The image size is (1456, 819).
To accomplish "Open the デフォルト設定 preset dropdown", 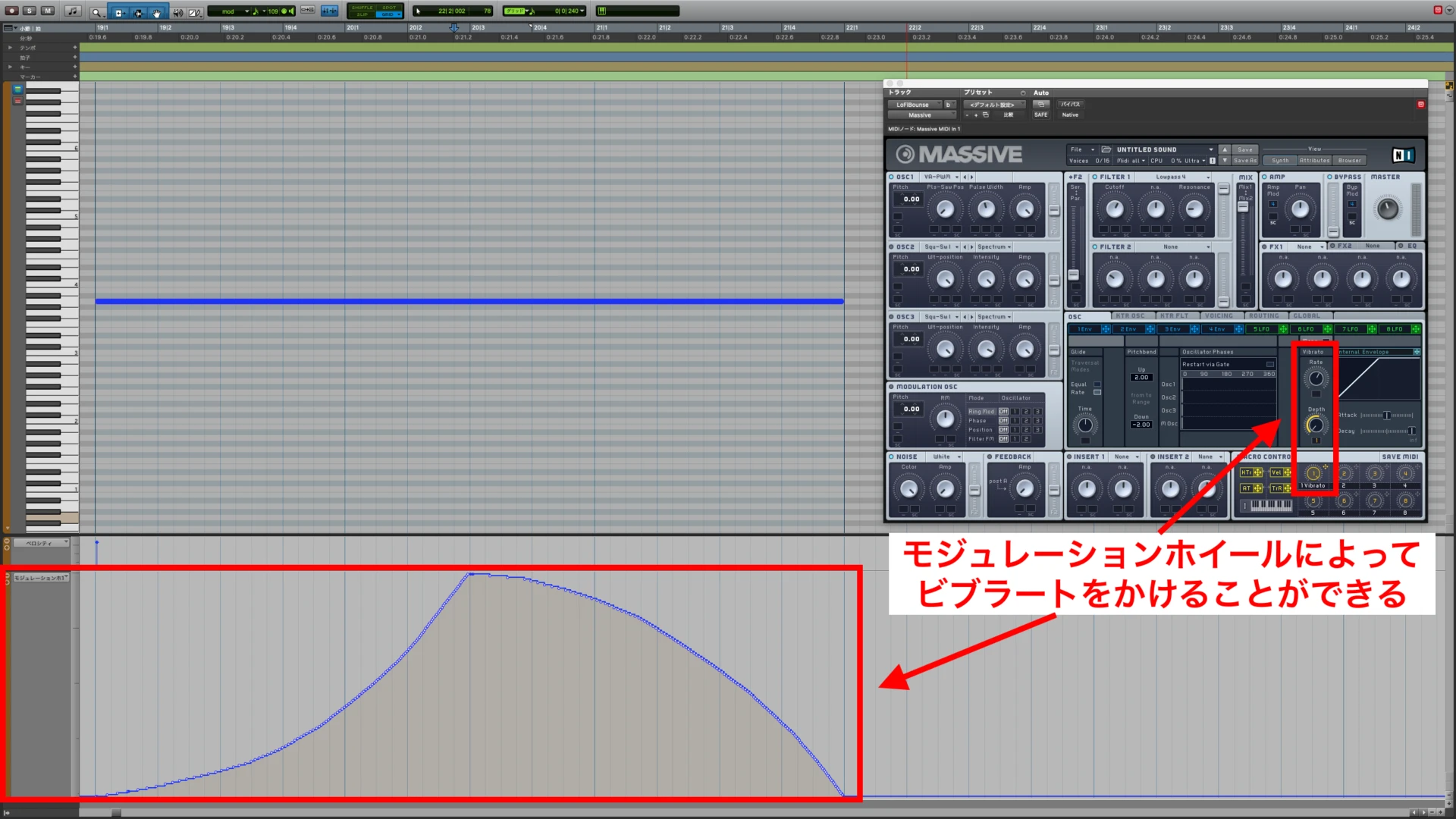I will tap(994, 105).
